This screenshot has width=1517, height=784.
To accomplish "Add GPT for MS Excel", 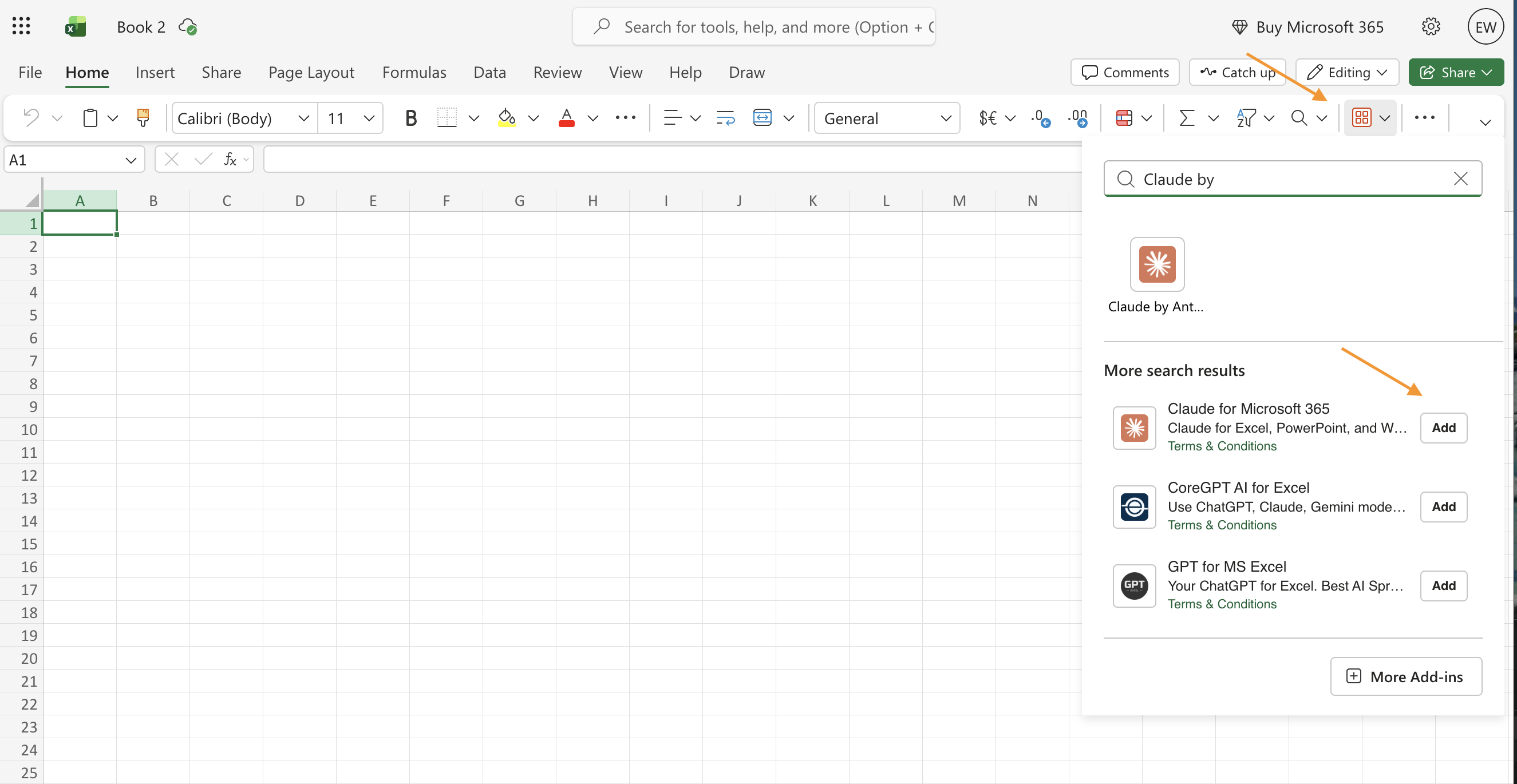I will (x=1443, y=585).
